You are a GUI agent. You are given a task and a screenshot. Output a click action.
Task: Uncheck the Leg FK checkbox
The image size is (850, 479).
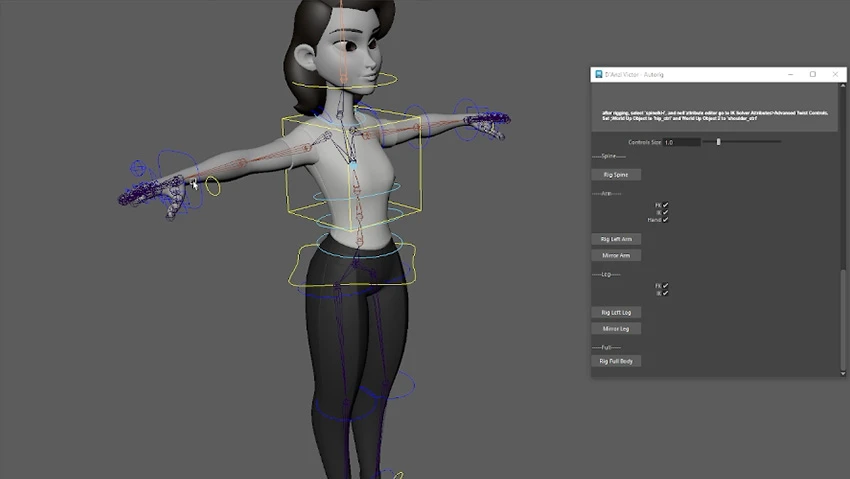click(x=665, y=286)
